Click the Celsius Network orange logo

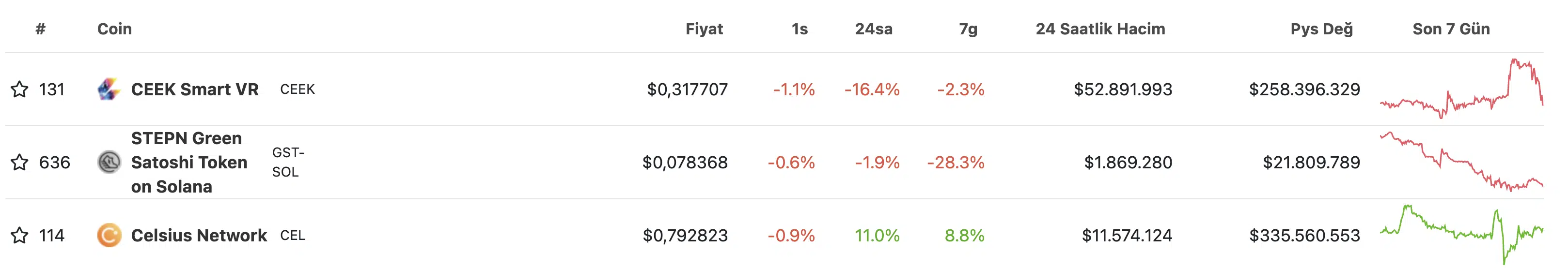pyautogui.click(x=109, y=235)
